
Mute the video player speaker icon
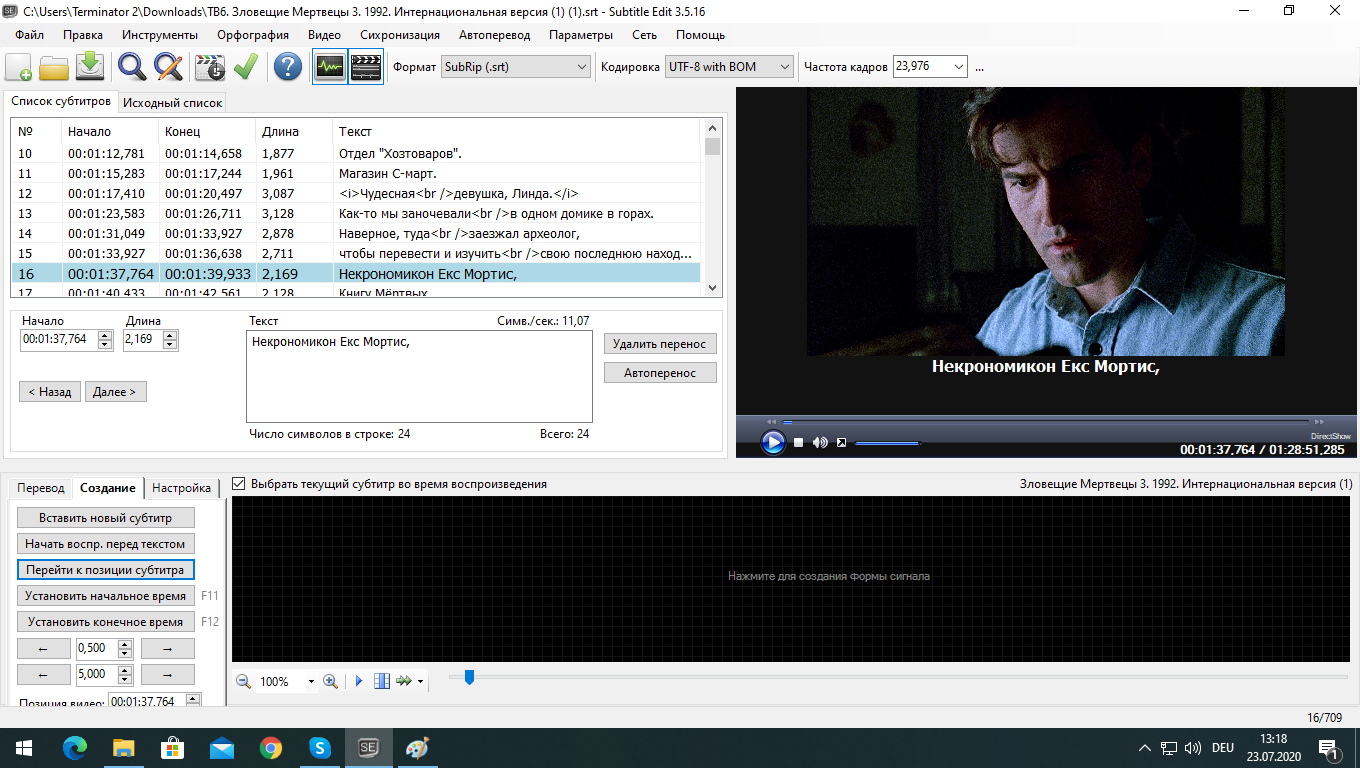[x=820, y=442]
